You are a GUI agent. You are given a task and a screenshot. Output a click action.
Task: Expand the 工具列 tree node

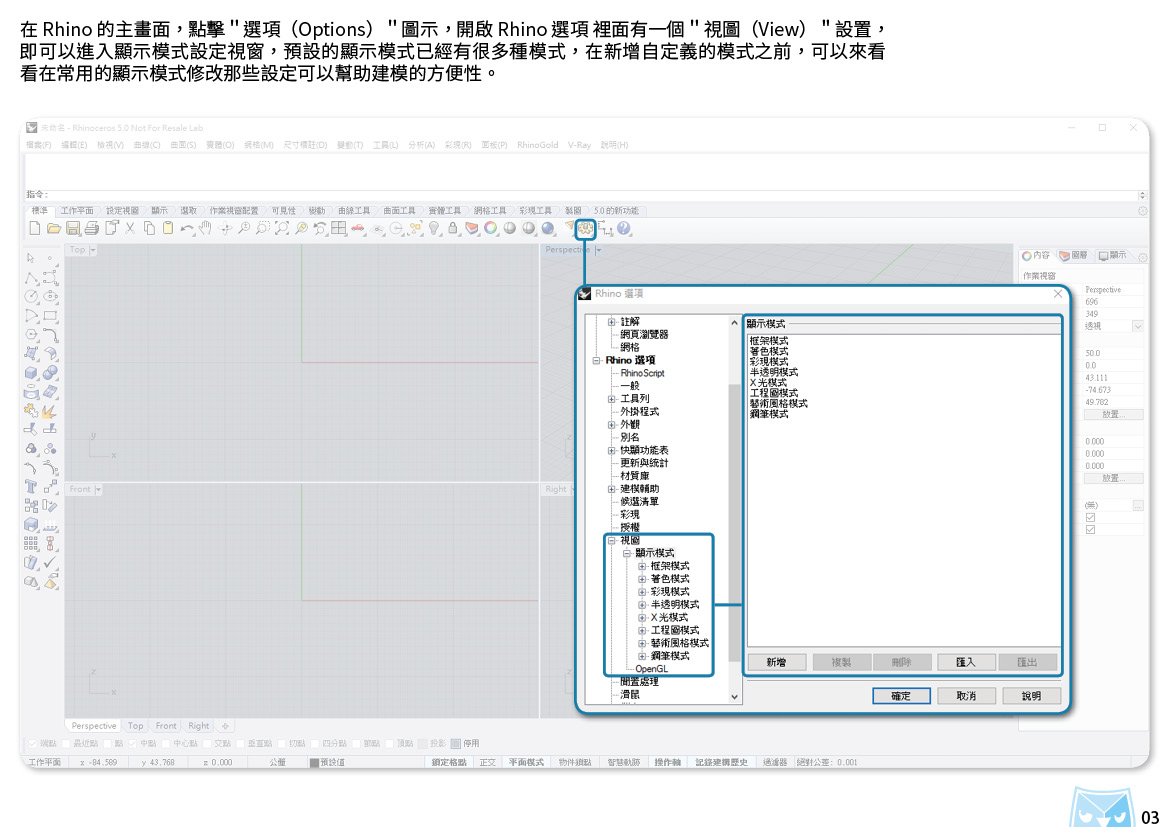click(612, 399)
